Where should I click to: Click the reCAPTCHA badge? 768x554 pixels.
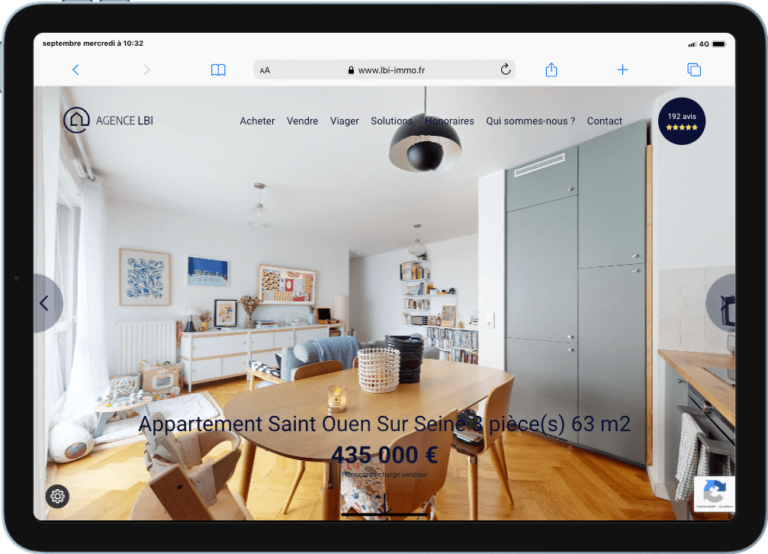tap(714, 494)
